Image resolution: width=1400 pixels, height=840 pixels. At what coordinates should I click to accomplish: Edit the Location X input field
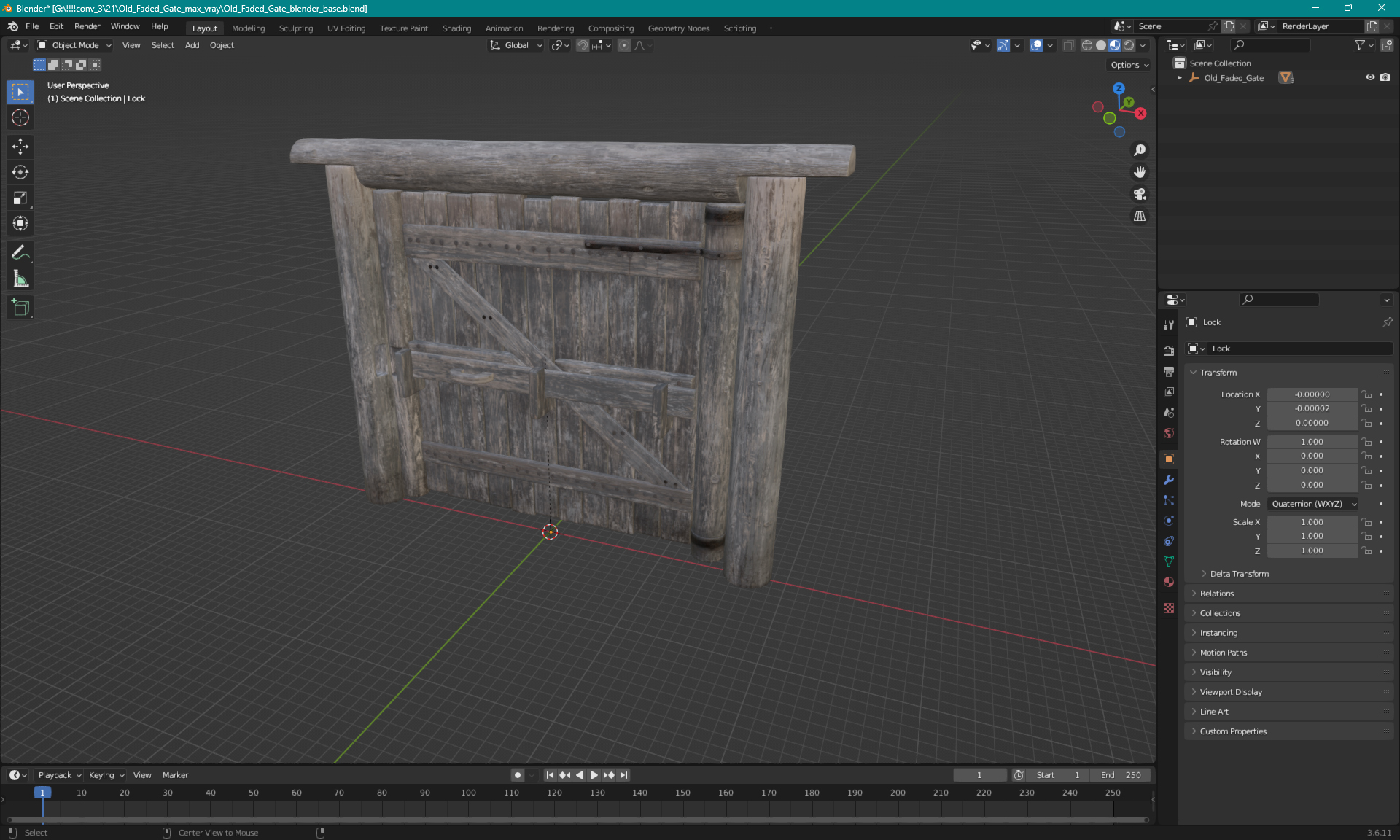(1312, 393)
